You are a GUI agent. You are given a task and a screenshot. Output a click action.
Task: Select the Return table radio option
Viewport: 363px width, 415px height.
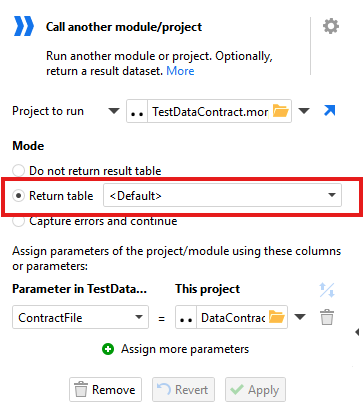tap(18, 196)
